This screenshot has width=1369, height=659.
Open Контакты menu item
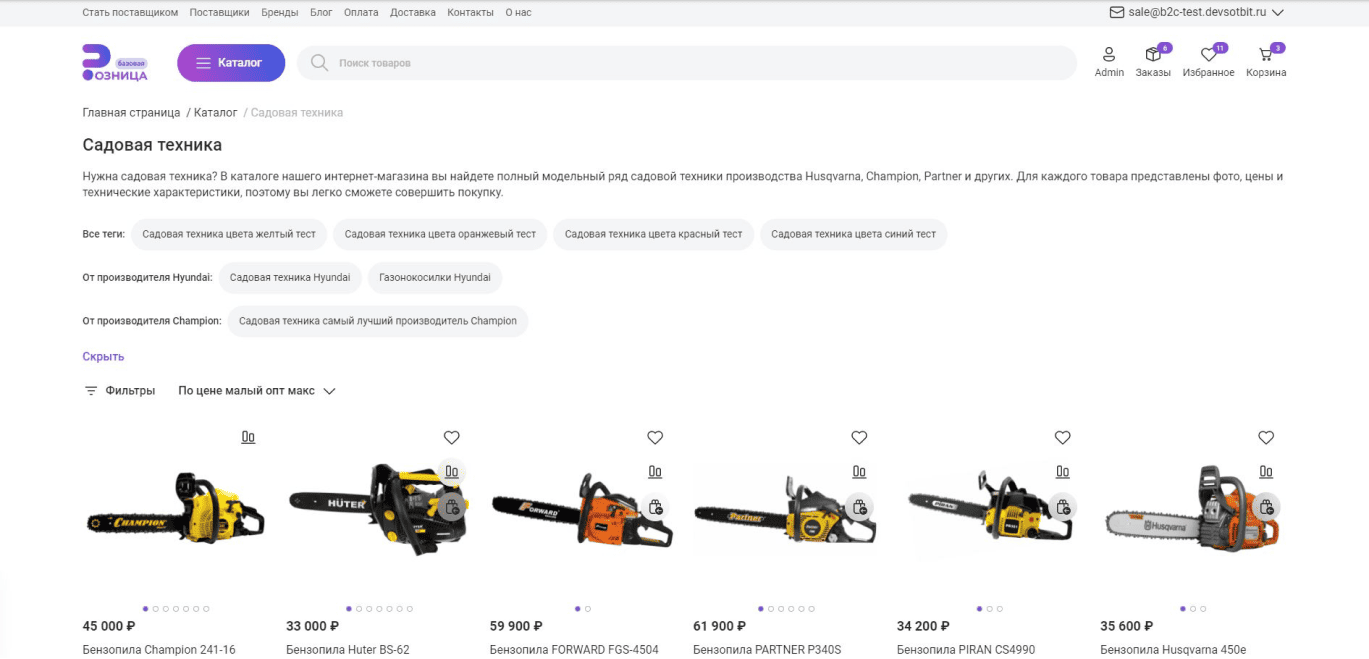tap(471, 13)
